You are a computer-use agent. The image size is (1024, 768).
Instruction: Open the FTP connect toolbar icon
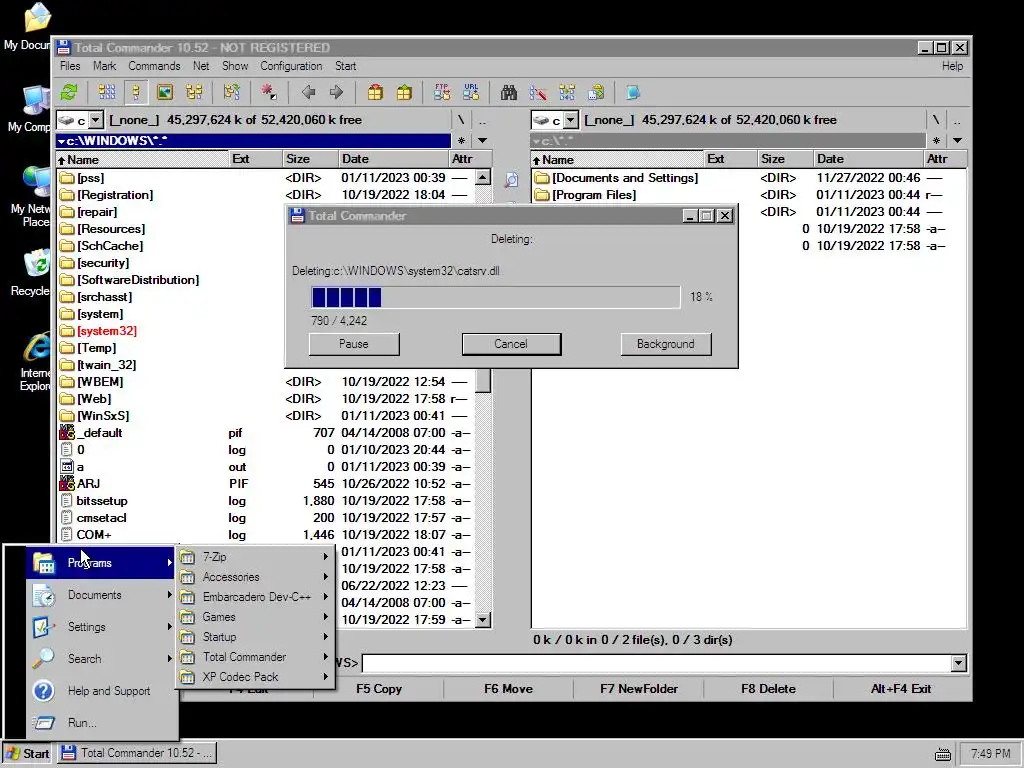(442, 93)
